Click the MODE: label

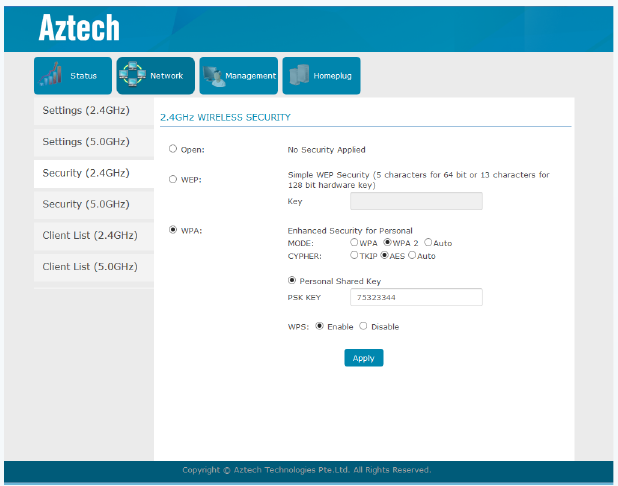(x=301, y=243)
